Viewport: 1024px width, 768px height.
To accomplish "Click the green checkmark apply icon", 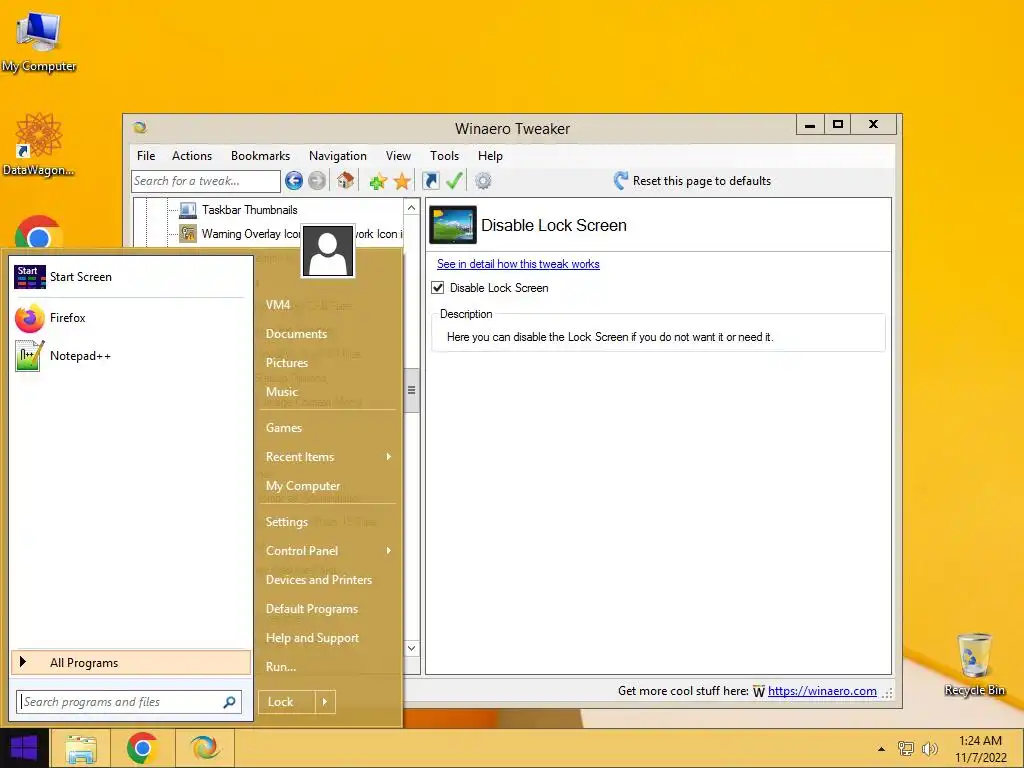I will (x=454, y=181).
